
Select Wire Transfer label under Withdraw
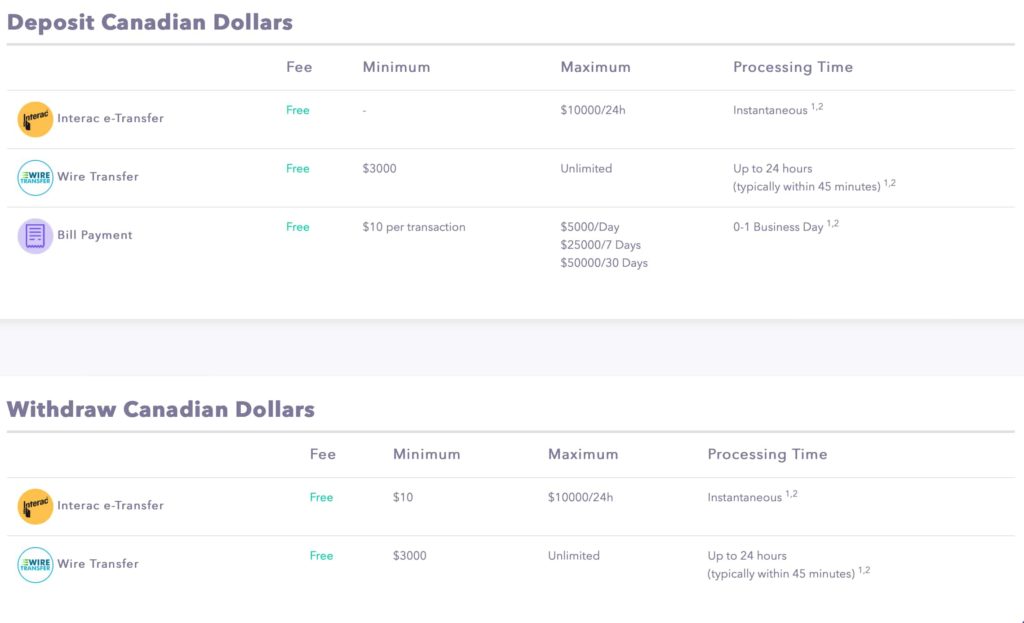(98, 564)
